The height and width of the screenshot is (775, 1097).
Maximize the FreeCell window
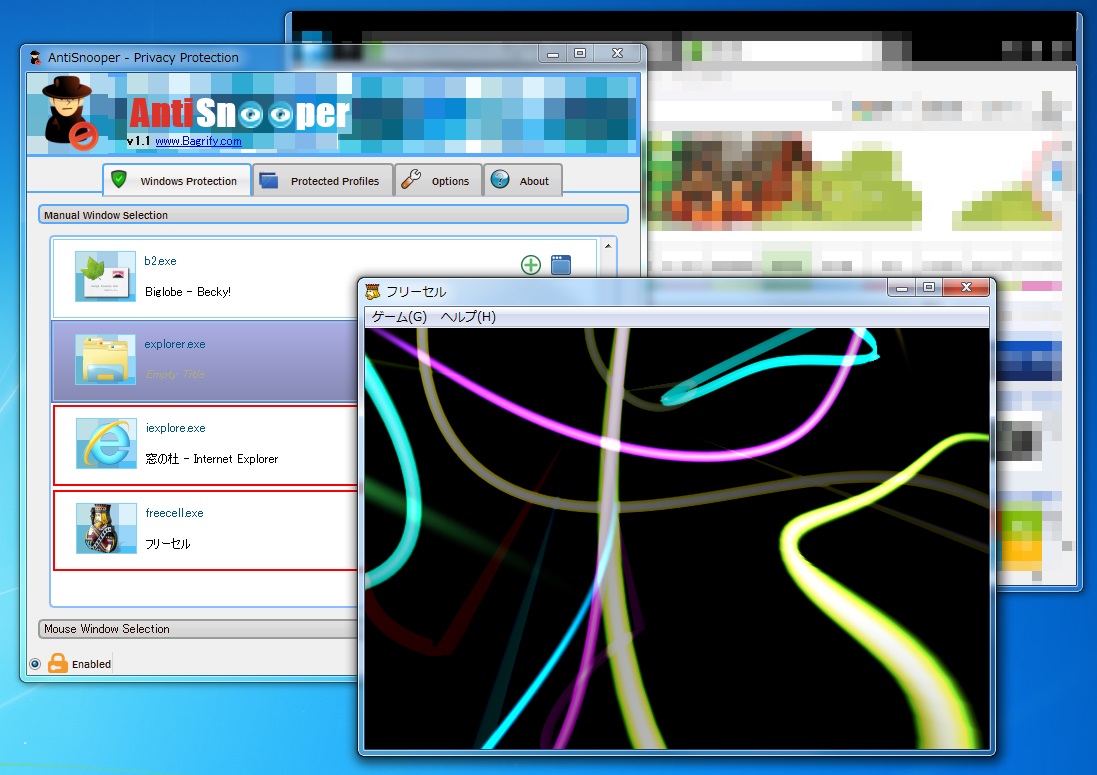click(x=929, y=287)
